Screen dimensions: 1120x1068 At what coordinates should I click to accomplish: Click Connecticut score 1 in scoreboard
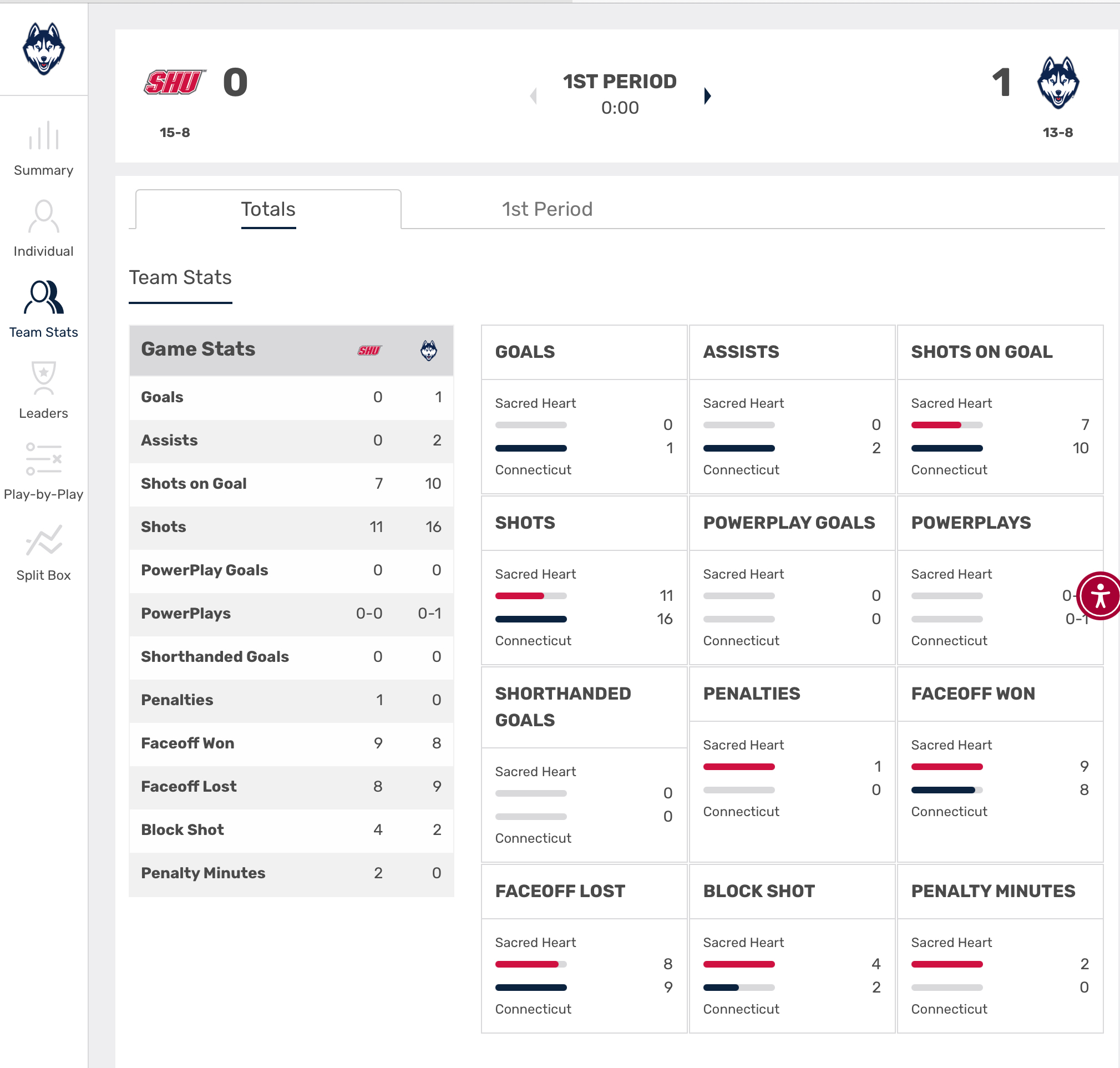point(1002,83)
